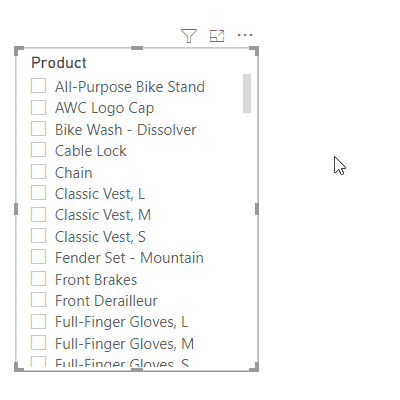Click the Product slicer header title
Viewport: 400px width, 400px height.
tap(59, 63)
